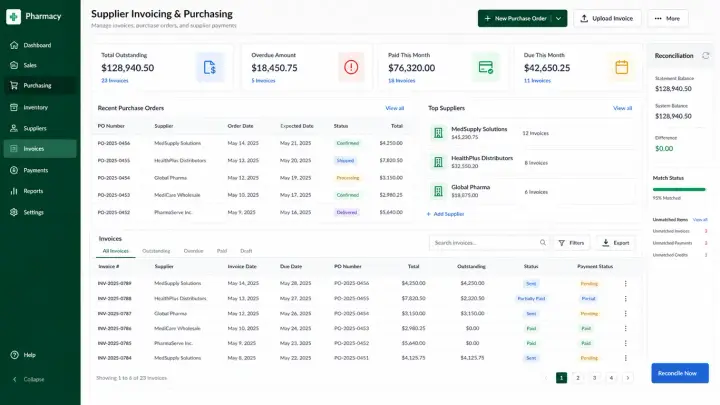
Task: Switch to the Outstanding tab
Action: click(156, 251)
